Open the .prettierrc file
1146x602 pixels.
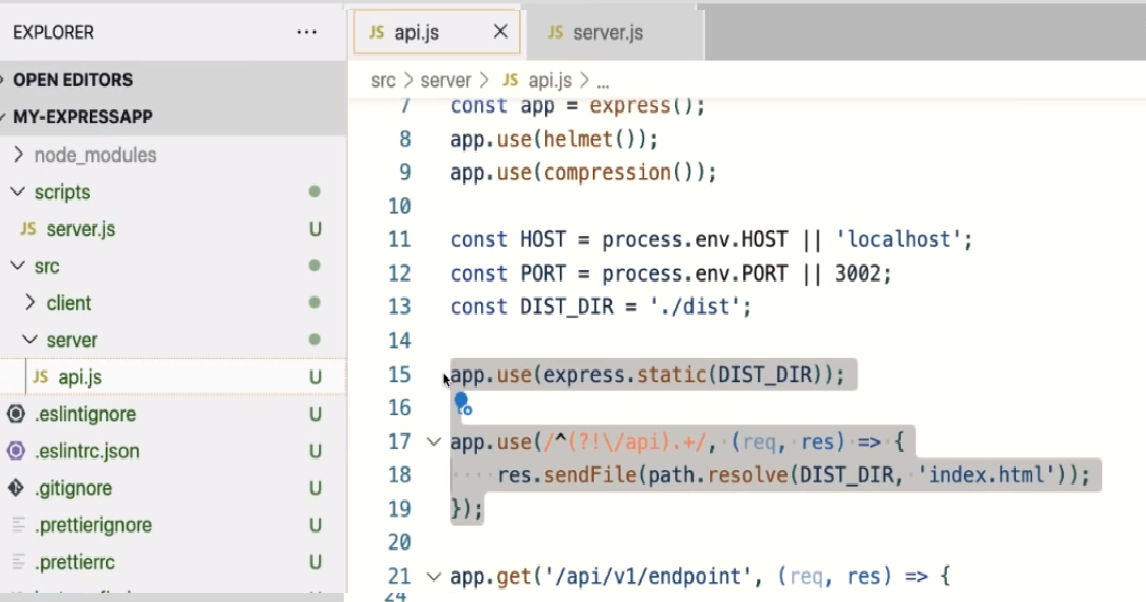74,562
